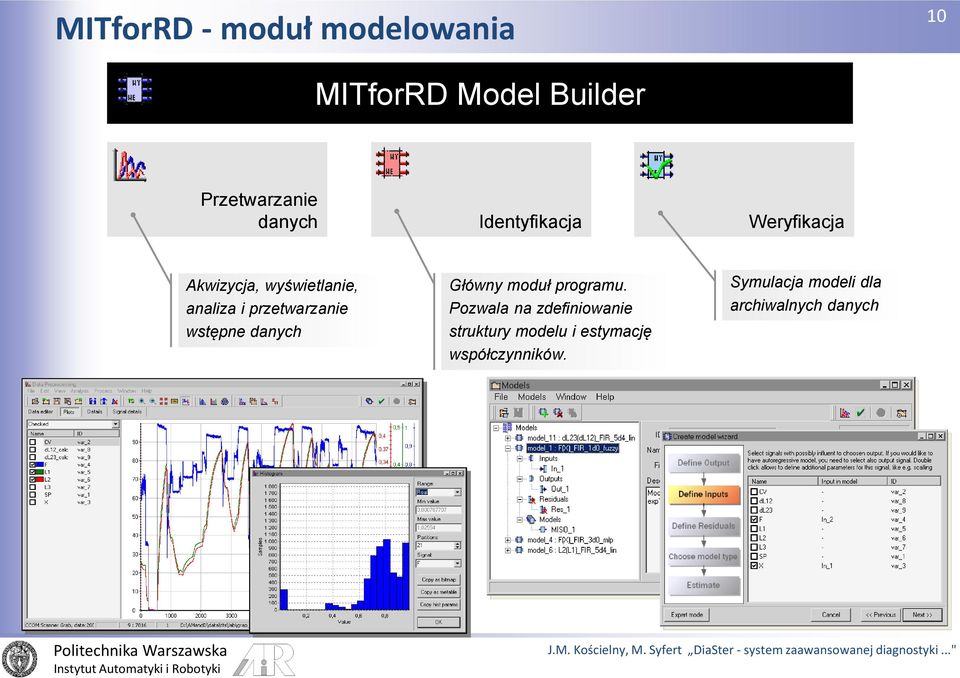Viewport: 960px width, 678px height.
Task: Switch to the Signal details tab
Action: [127, 412]
